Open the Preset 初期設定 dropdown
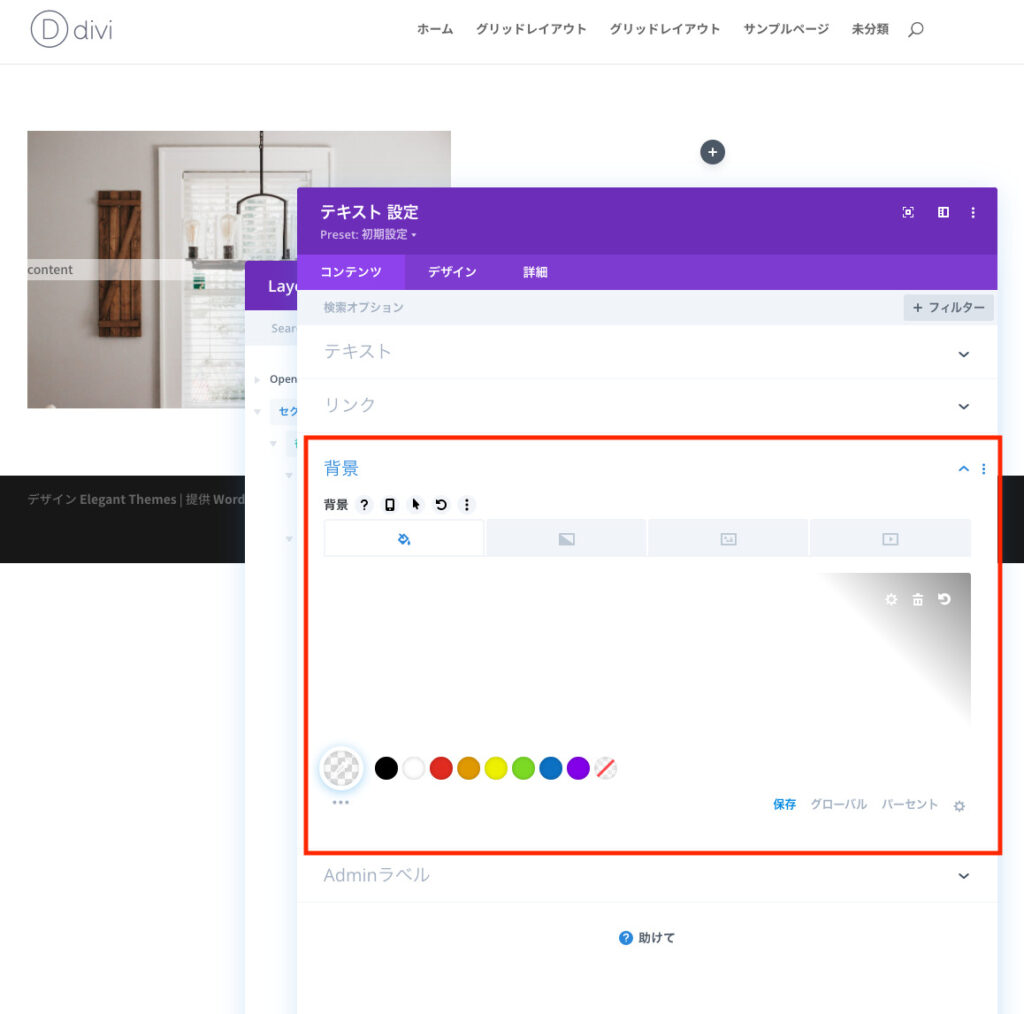Image resolution: width=1024 pixels, height=1014 pixels. click(x=368, y=235)
